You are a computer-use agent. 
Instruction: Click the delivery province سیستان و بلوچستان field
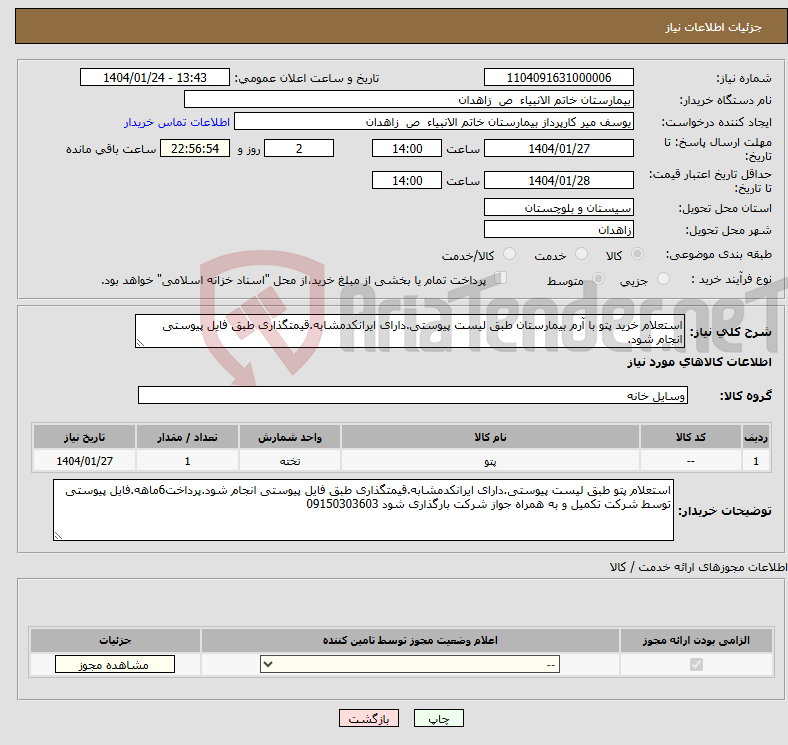[x=558, y=207]
